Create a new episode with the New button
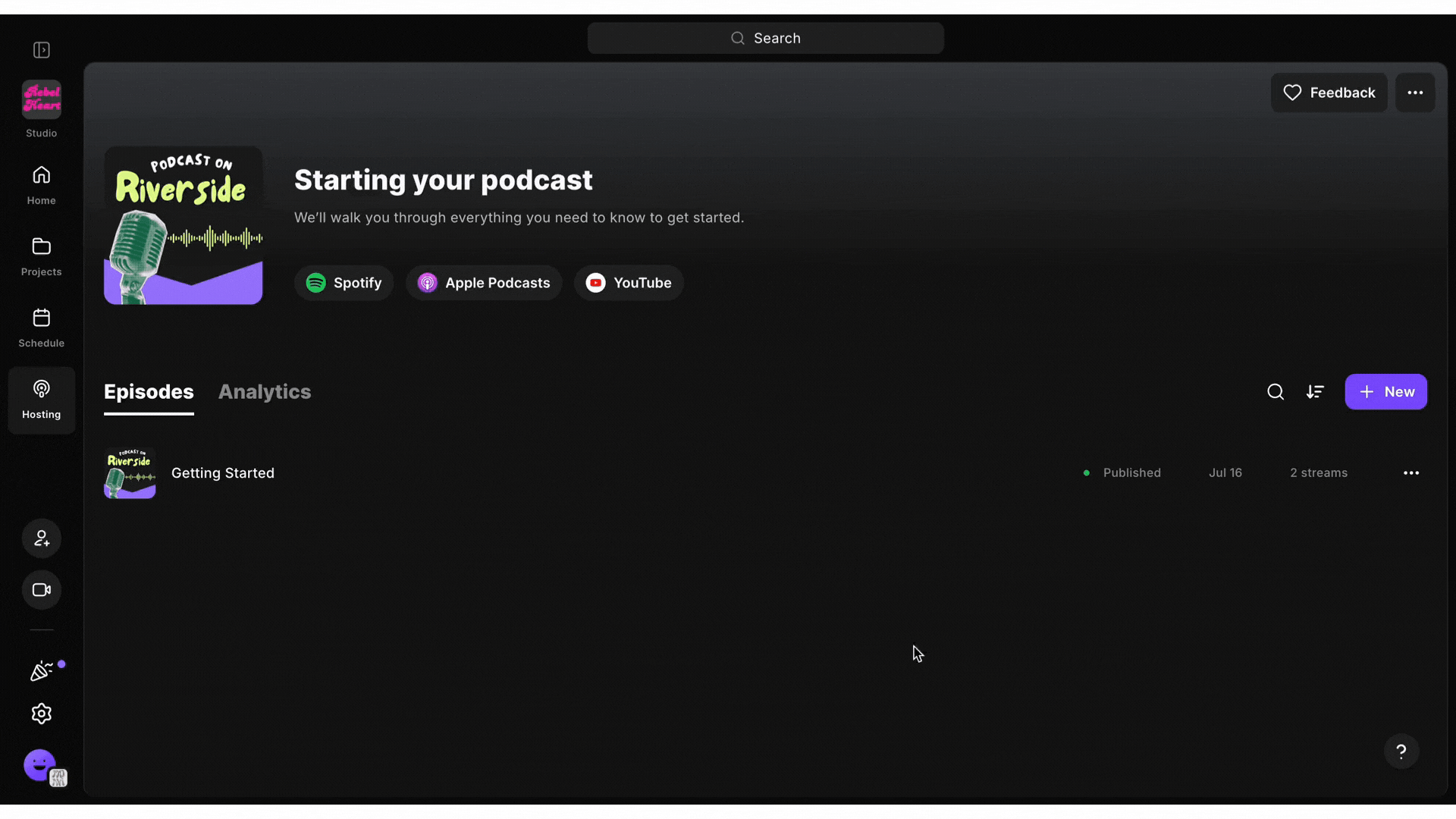 click(1386, 392)
